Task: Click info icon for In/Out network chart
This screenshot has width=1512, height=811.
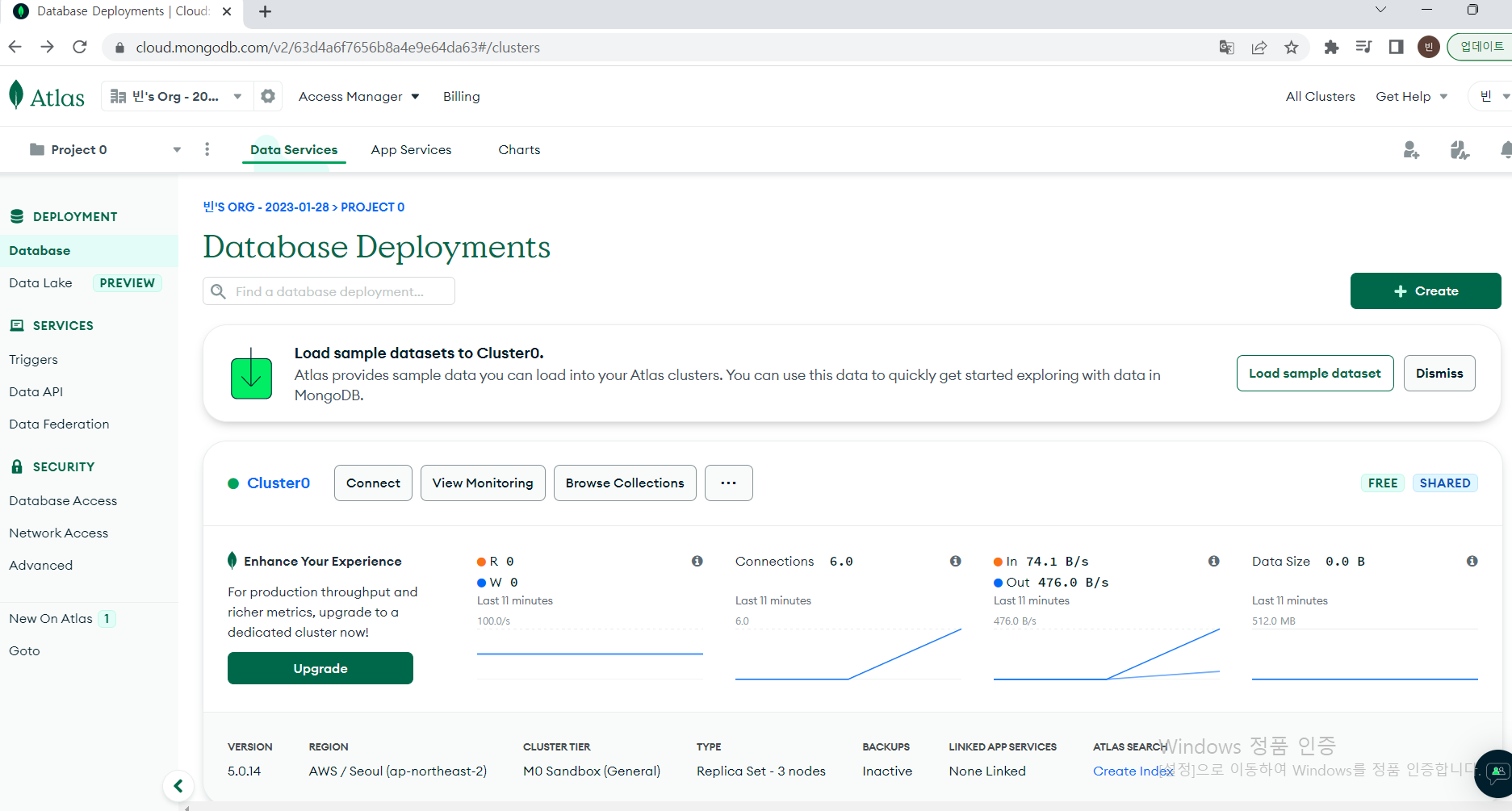Action: point(1214,561)
